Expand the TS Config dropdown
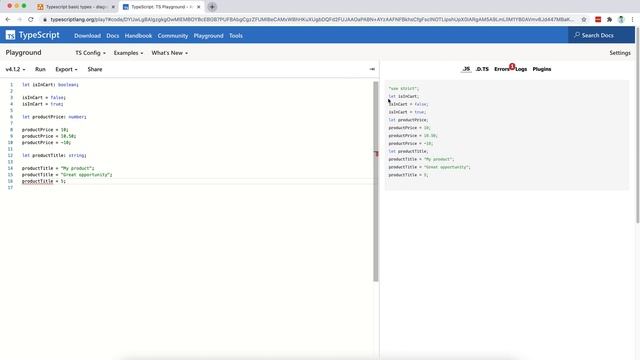 click(90, 53)
